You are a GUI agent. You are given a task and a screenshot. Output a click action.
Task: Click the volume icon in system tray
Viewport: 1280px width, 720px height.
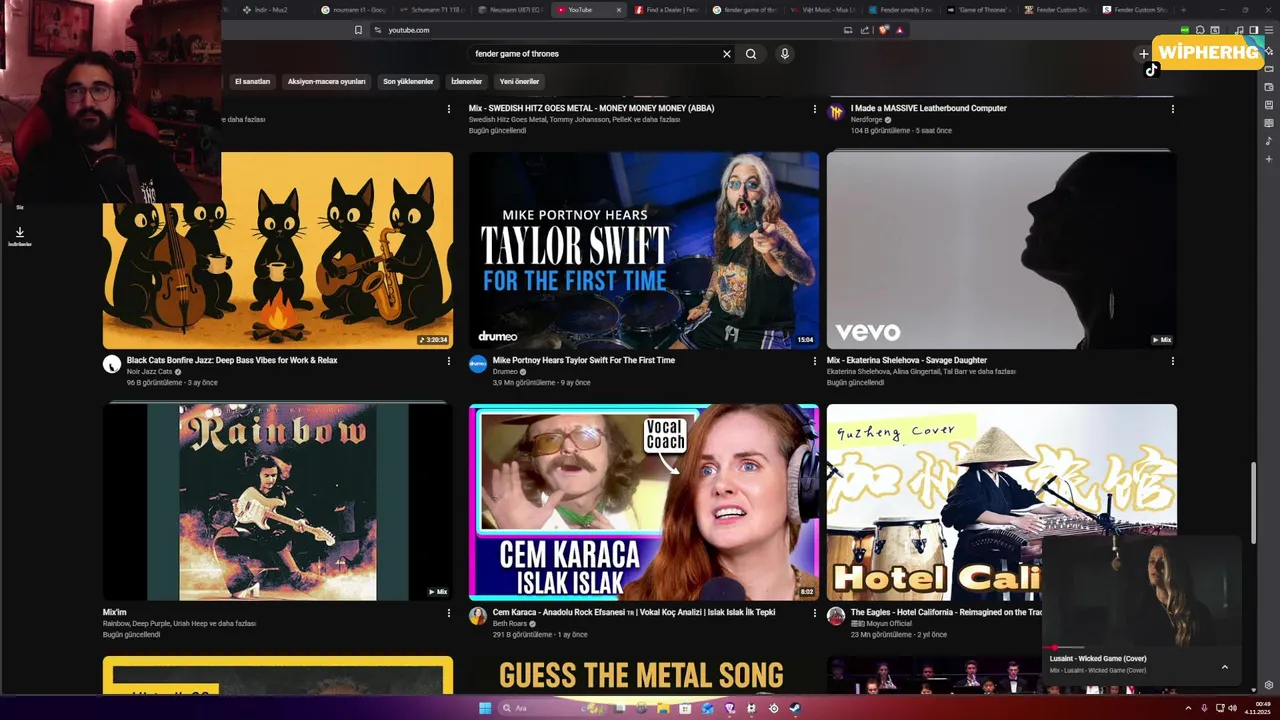pyautogui.click(x=1233, y=708)
